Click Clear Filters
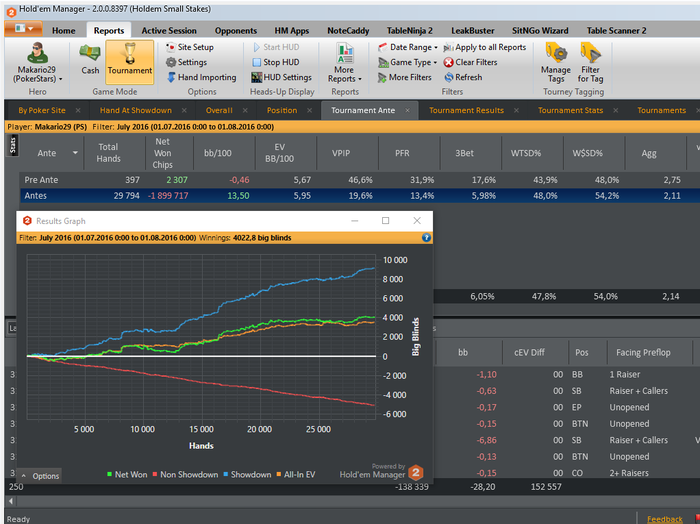Image resolution: width=700 pixels, height=524 pixels. click(x=471, y=62)
